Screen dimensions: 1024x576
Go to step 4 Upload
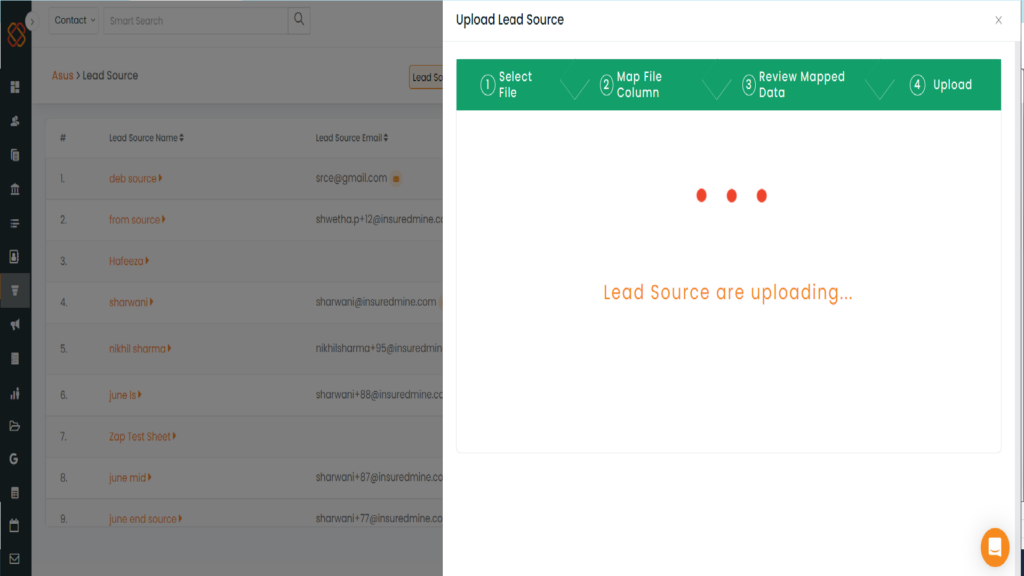[941, 84]
